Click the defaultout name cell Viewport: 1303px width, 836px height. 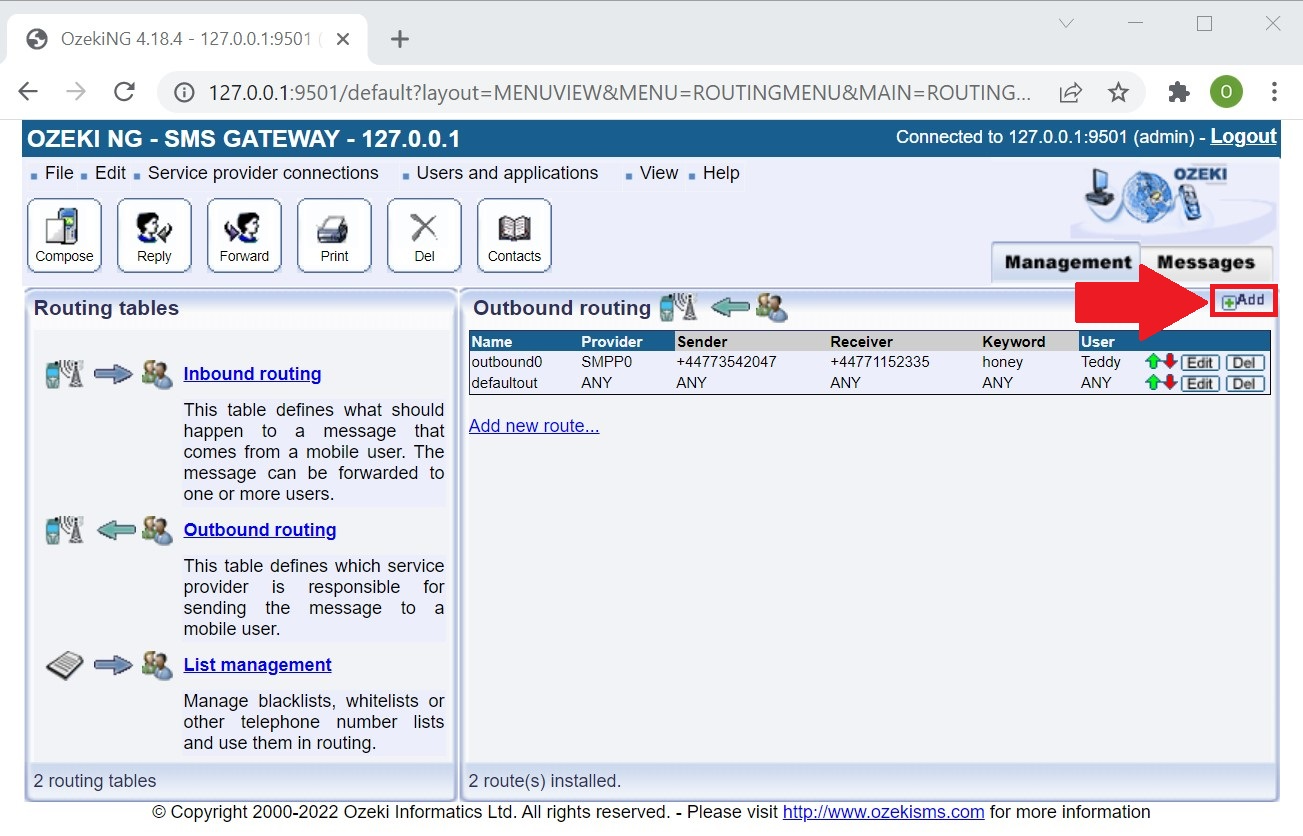pos(504,383)
